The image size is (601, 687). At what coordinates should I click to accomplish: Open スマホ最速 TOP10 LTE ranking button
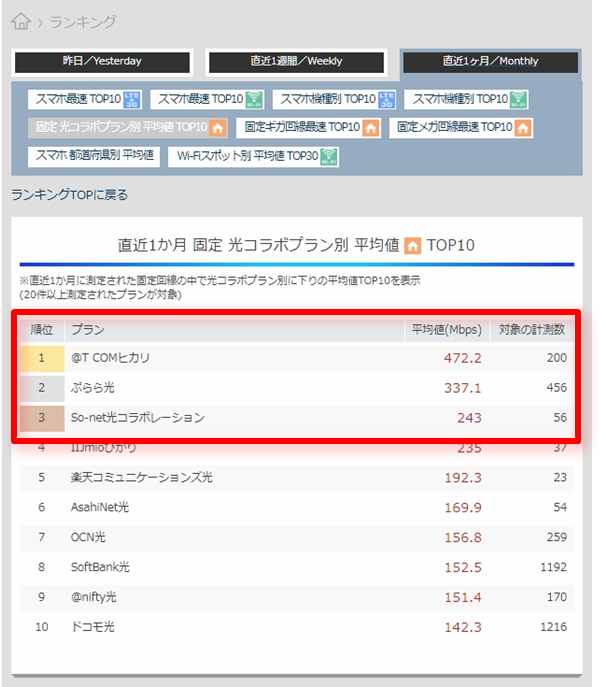pyautogui.click(x=85, y=99)
